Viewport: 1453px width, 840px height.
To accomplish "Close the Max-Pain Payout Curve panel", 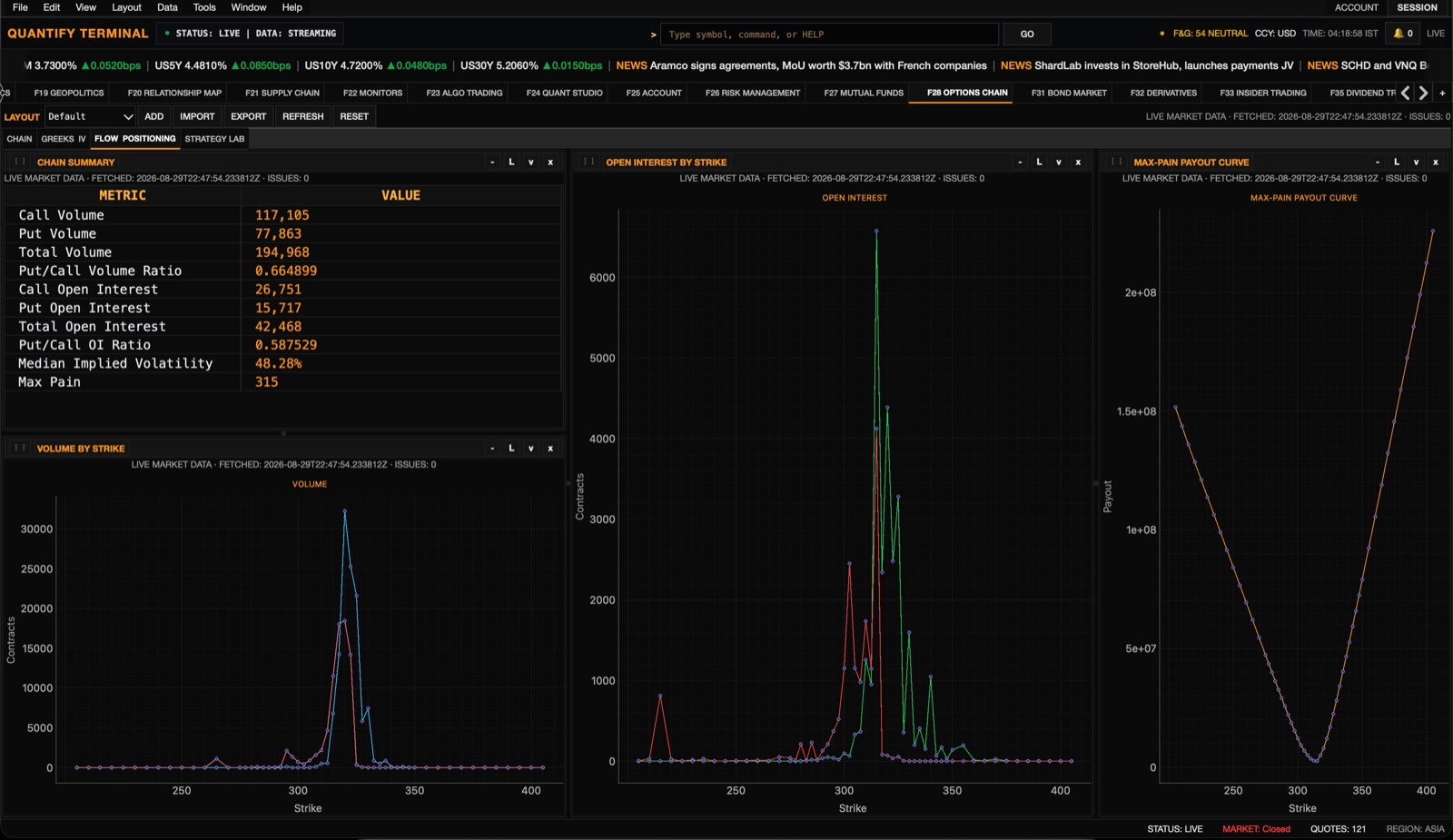I will pos(1436,162).
